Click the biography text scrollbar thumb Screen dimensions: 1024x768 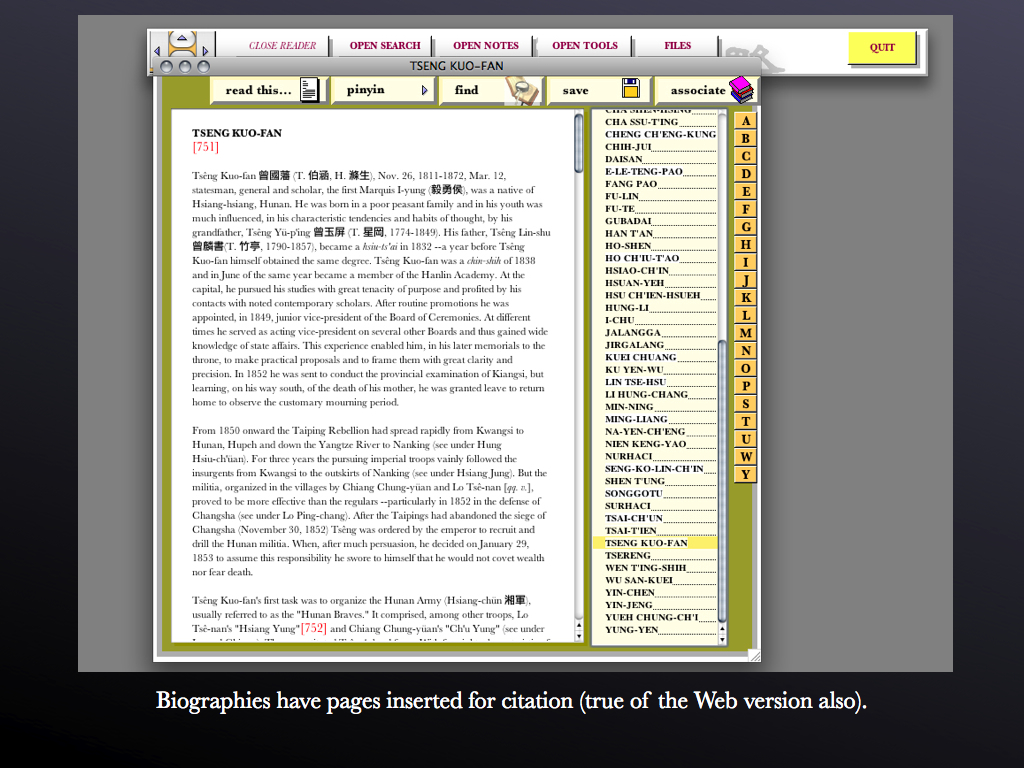(x=579, y=144)
